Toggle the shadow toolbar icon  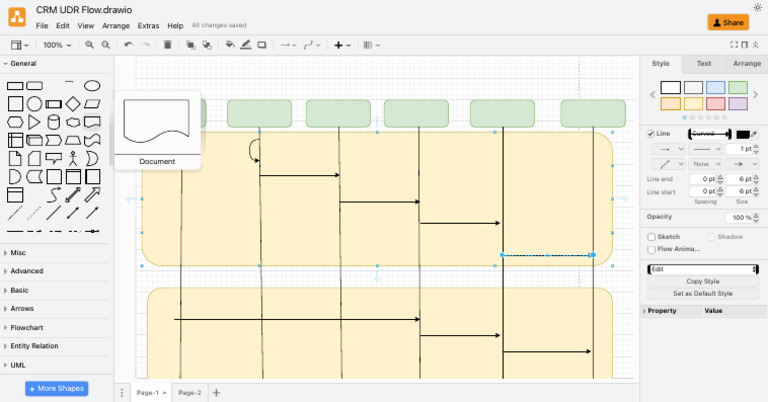coord(262,45)
